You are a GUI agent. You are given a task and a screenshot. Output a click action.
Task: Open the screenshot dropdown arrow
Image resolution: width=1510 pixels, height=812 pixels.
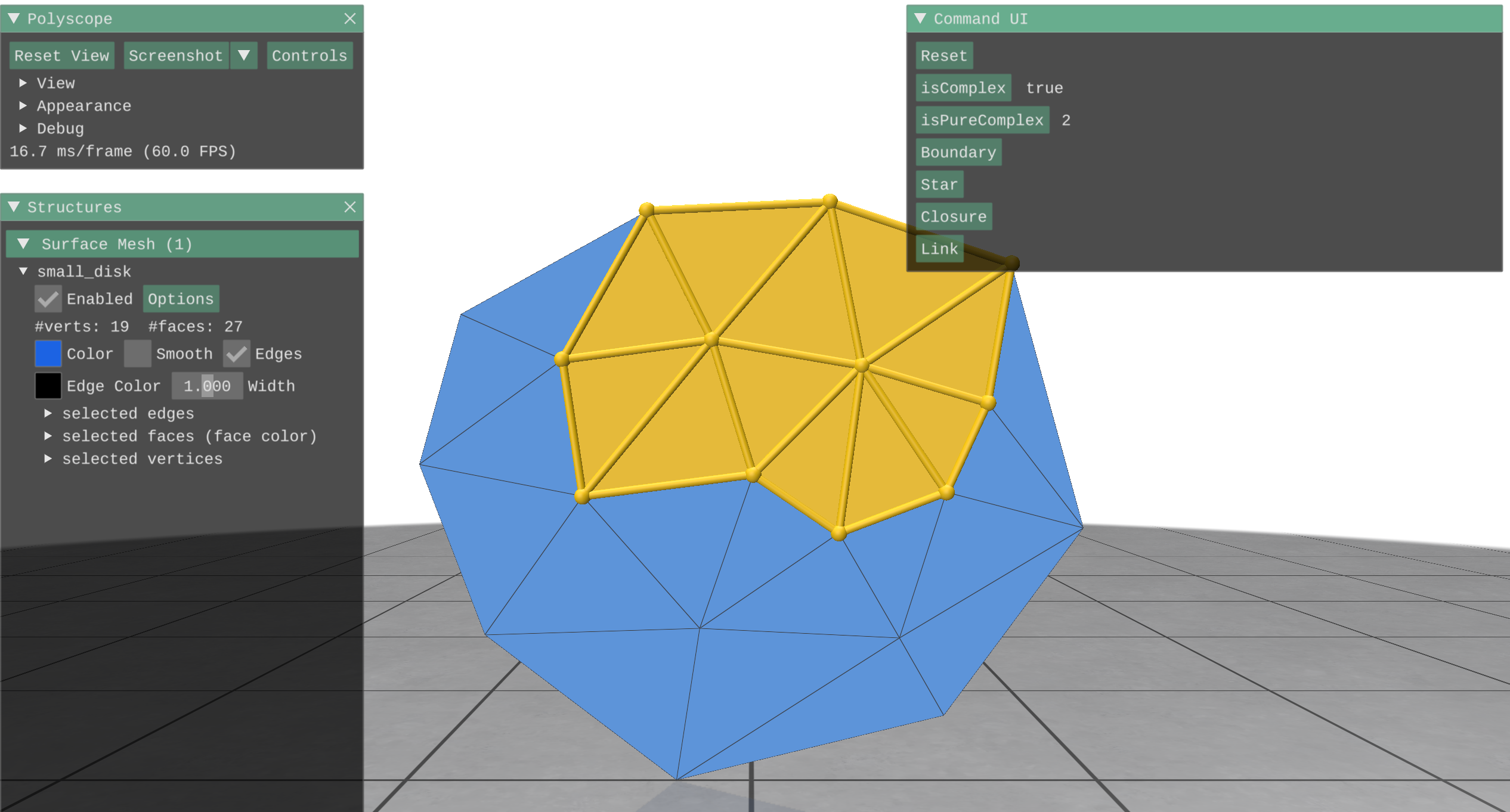(x=243, y=55)
